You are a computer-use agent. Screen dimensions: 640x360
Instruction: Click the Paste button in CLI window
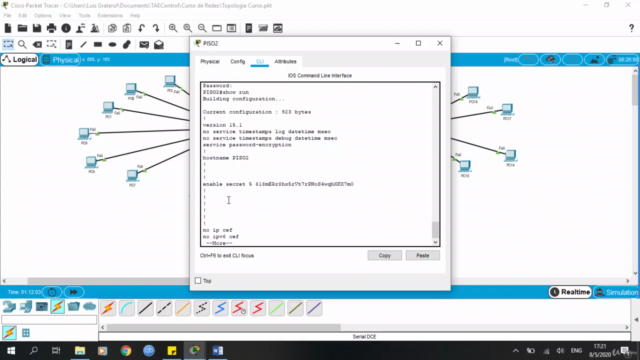(x=422, y=256)
